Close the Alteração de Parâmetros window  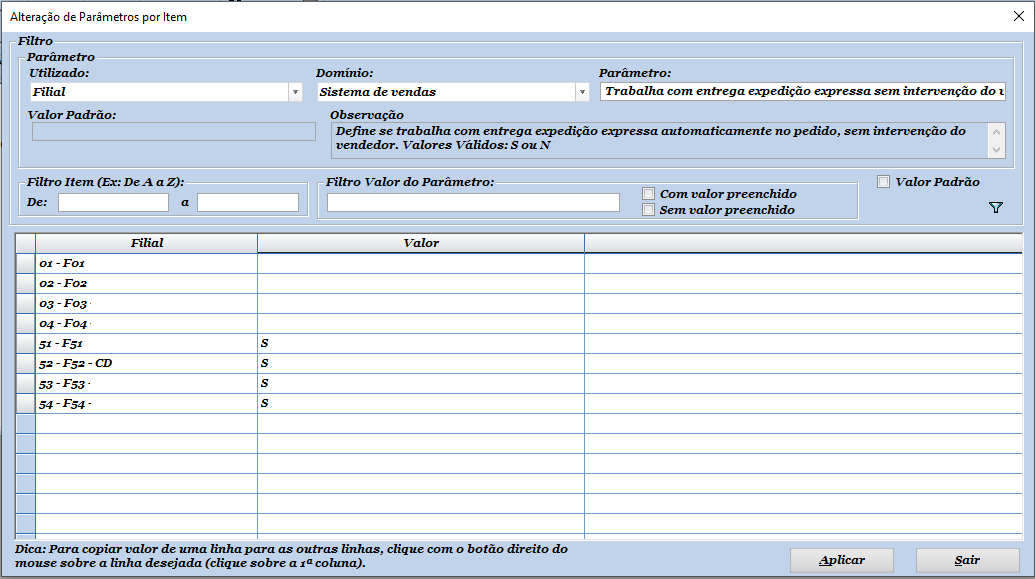click(1018, 16)
